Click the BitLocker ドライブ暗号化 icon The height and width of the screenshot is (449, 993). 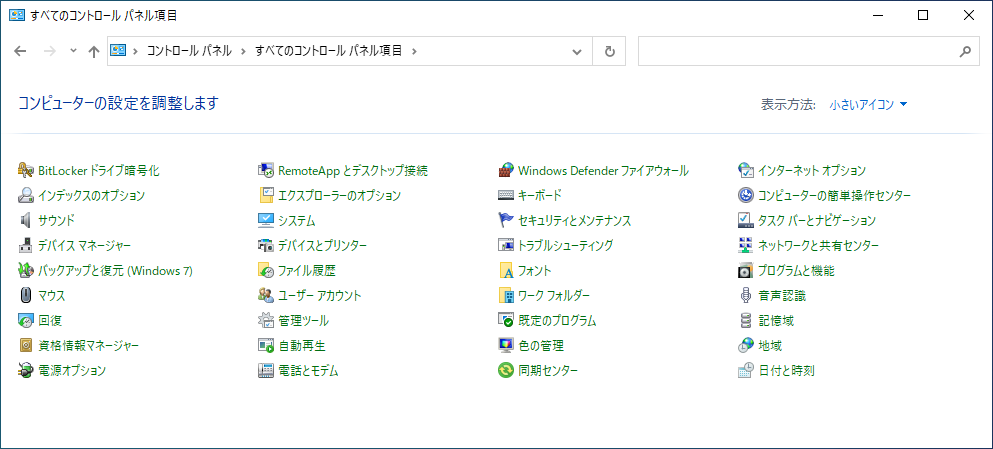coord(26,171)
